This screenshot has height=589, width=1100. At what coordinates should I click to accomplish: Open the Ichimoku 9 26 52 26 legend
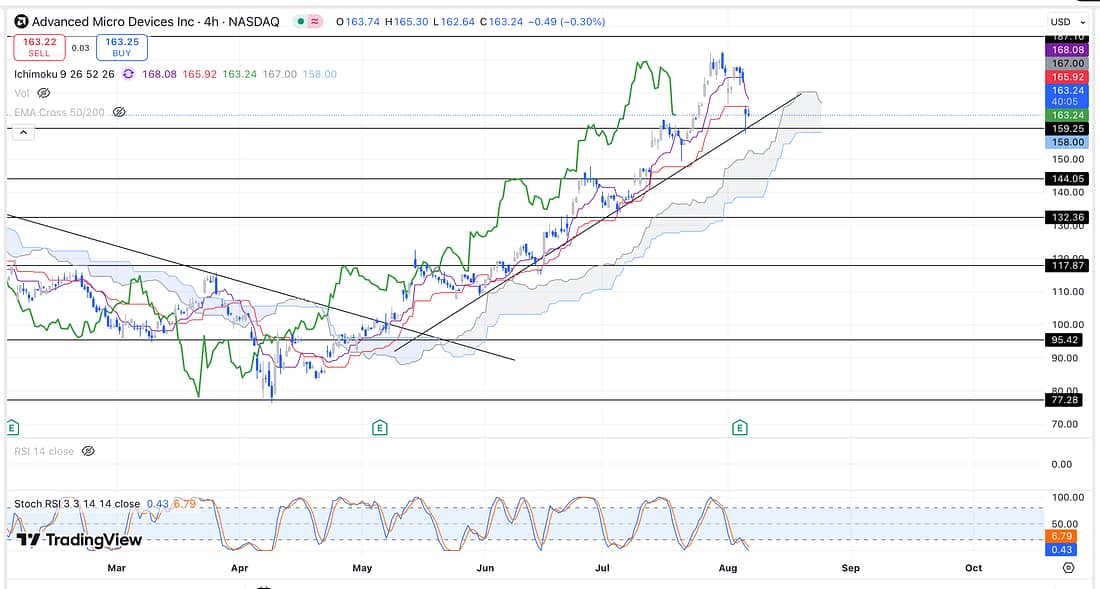coord(62,74)
